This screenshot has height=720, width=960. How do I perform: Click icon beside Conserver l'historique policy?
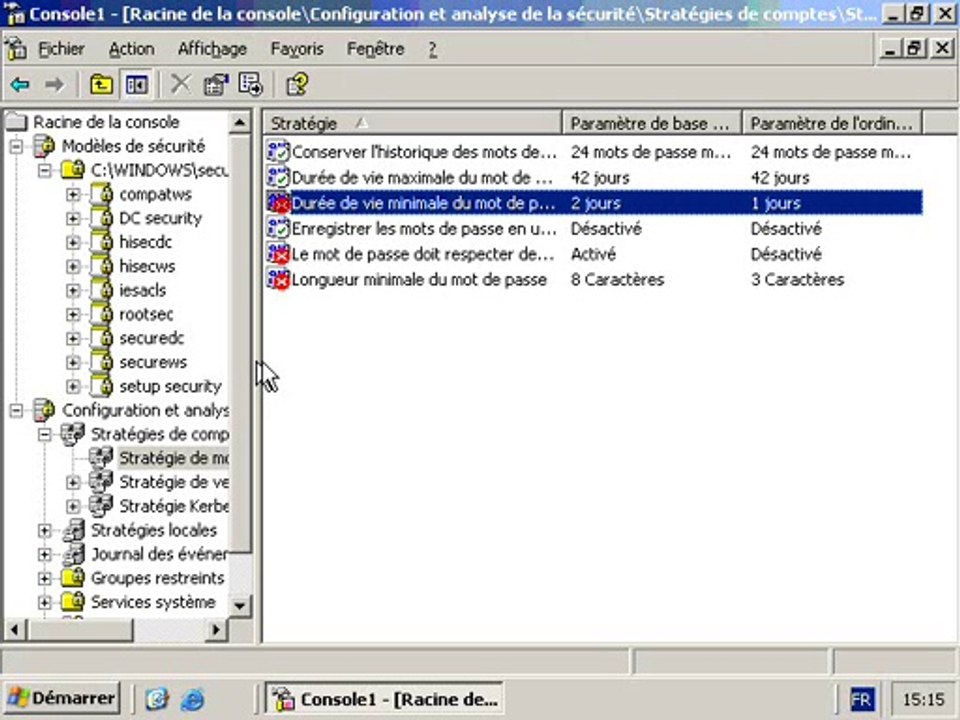279,152
